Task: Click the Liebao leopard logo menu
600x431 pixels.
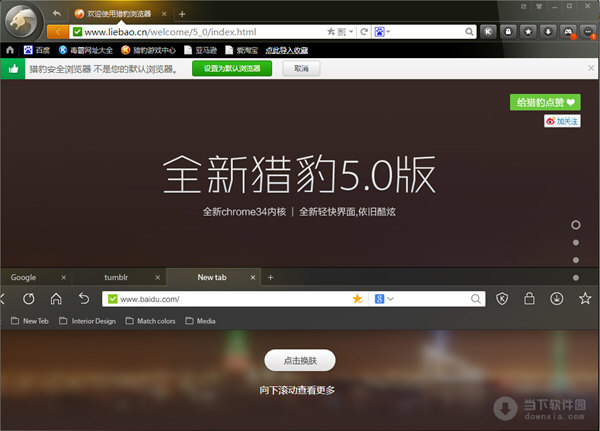Action: 22,22
